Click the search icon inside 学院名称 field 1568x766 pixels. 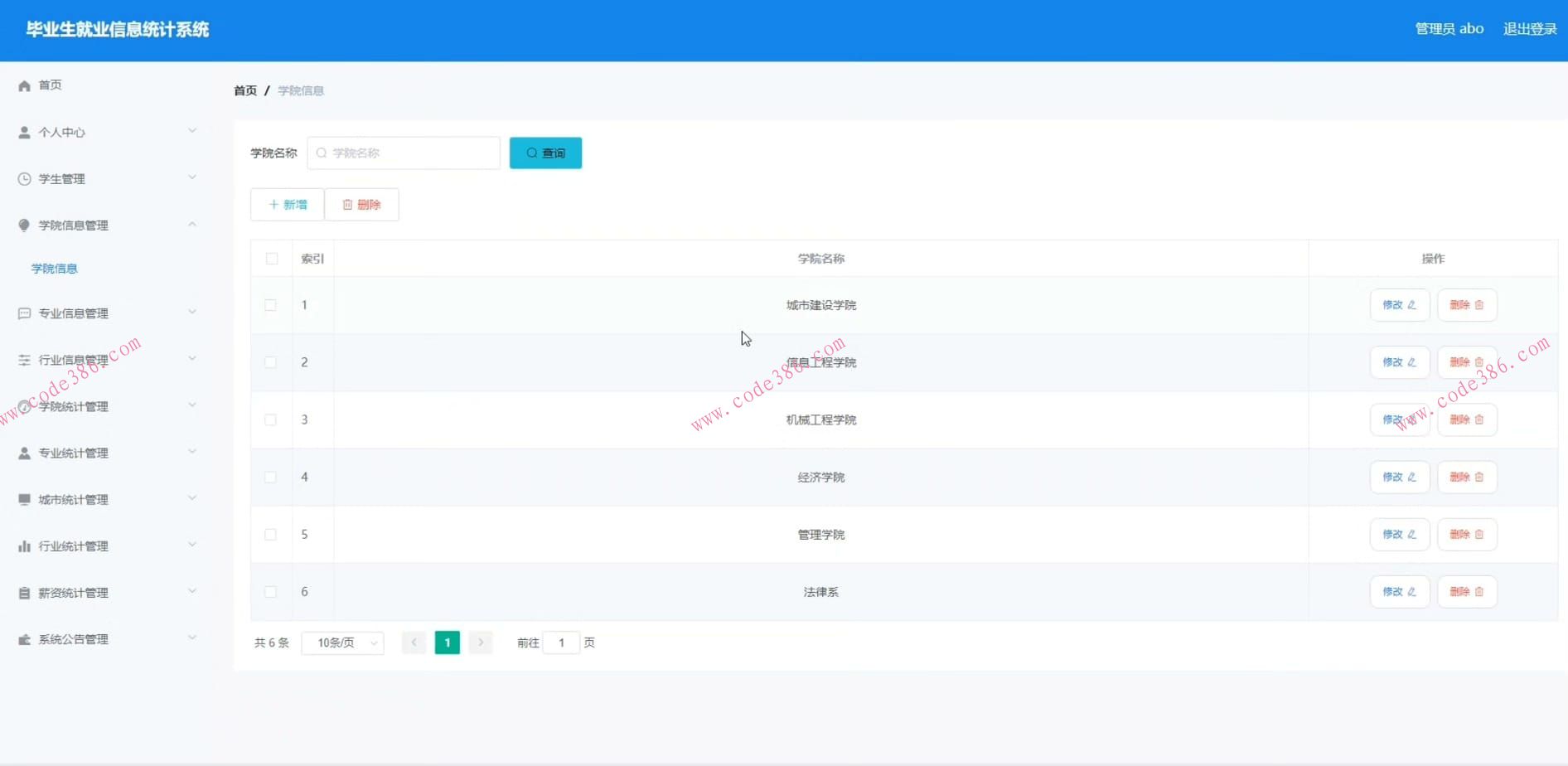(322, 153)
